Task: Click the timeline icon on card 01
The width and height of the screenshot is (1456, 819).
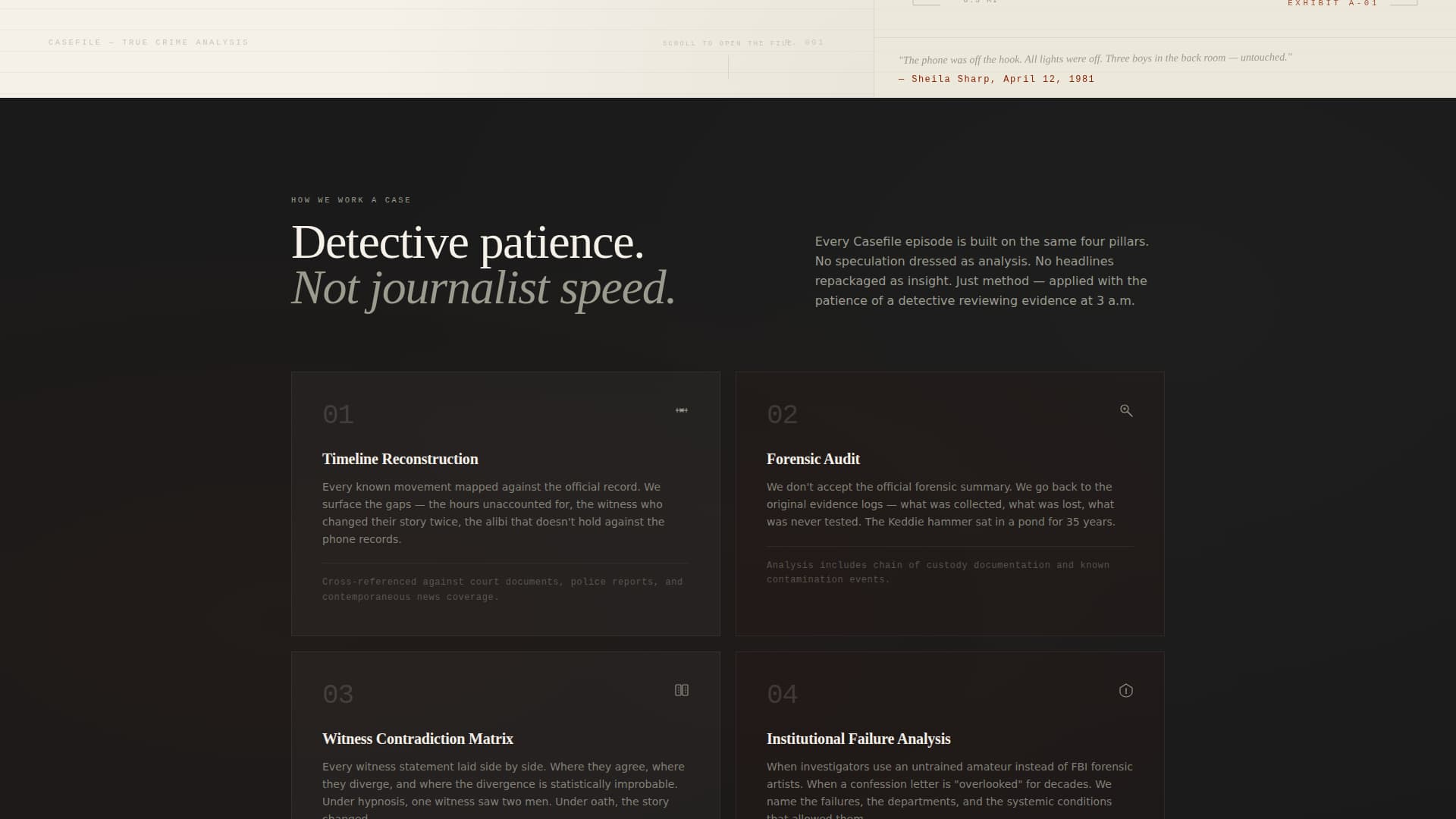Action: tap(682, 410)
